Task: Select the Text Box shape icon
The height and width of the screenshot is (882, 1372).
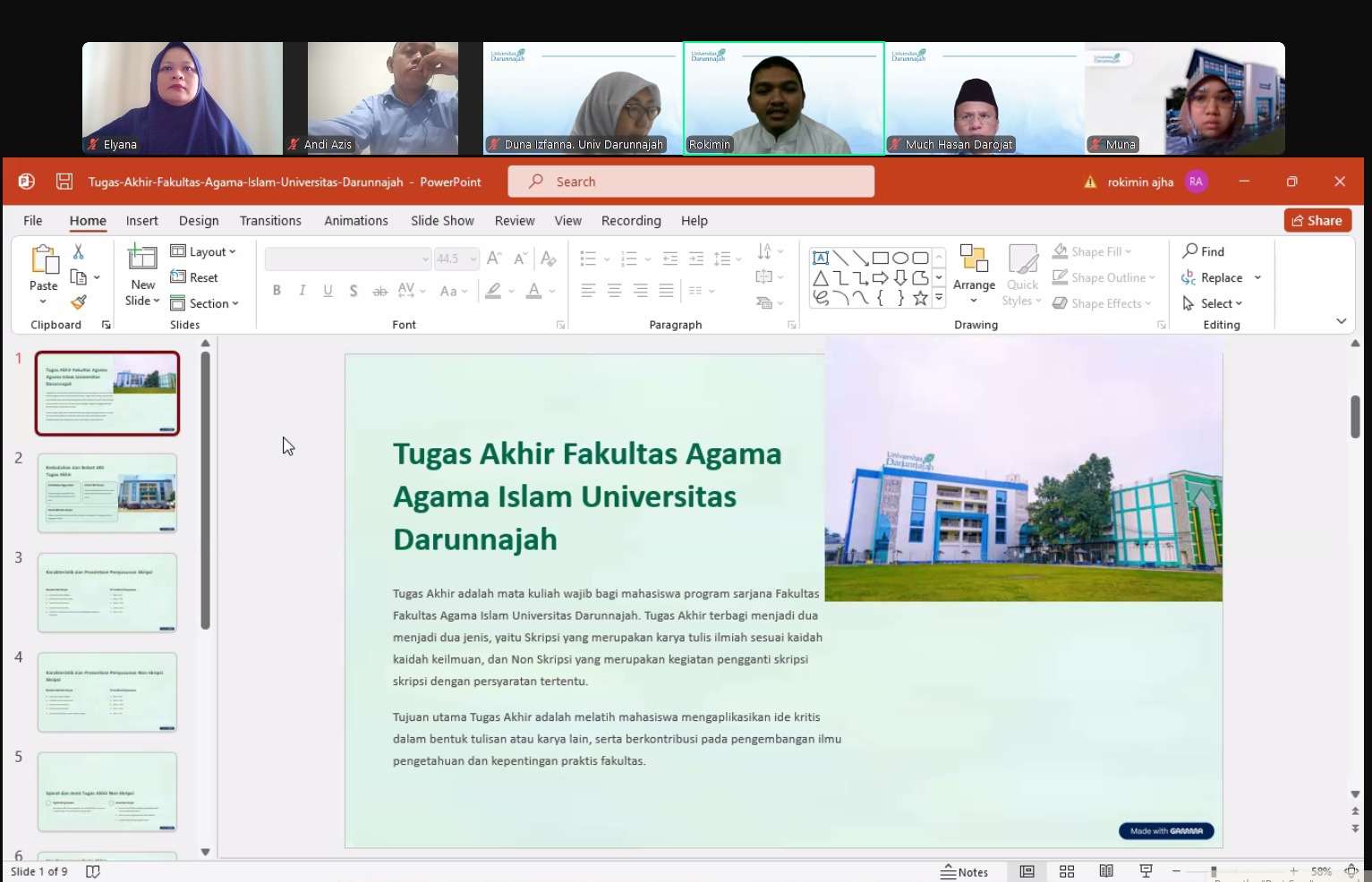Action: tap(821, 258)
